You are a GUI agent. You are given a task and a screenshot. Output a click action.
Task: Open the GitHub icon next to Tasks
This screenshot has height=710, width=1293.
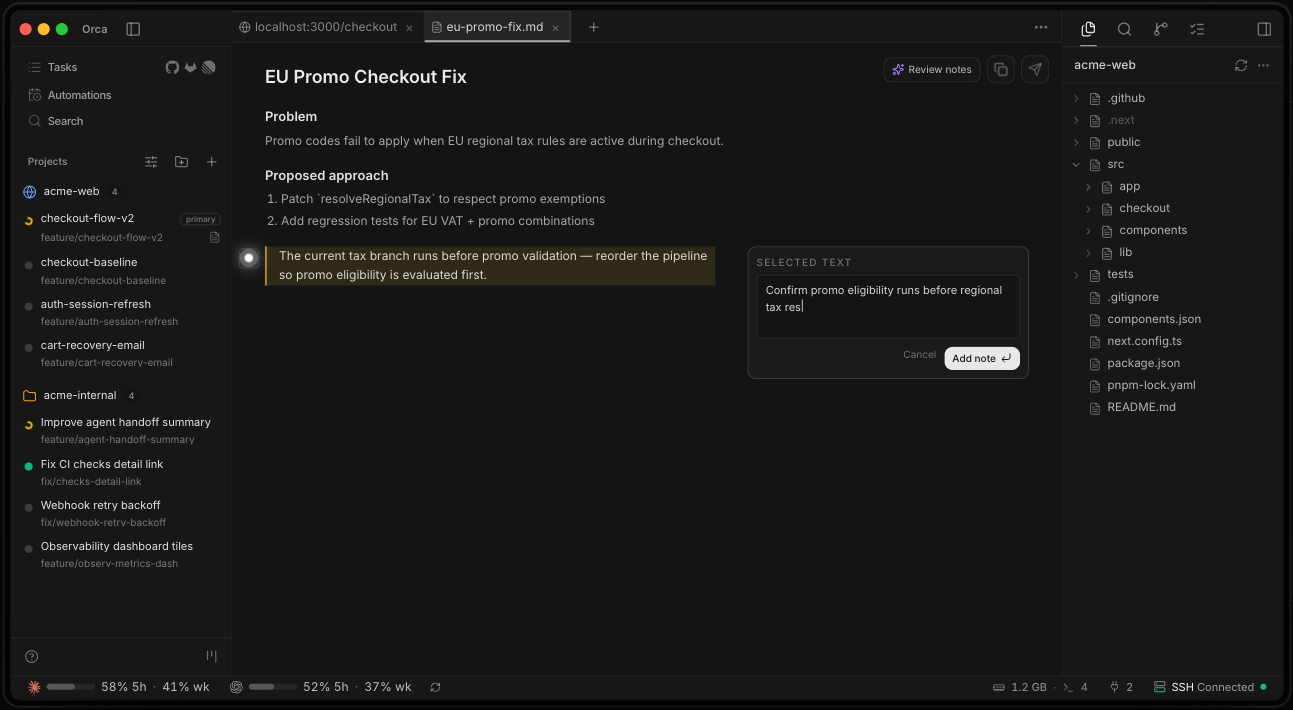pyautogui.click(x=172, y=67)
